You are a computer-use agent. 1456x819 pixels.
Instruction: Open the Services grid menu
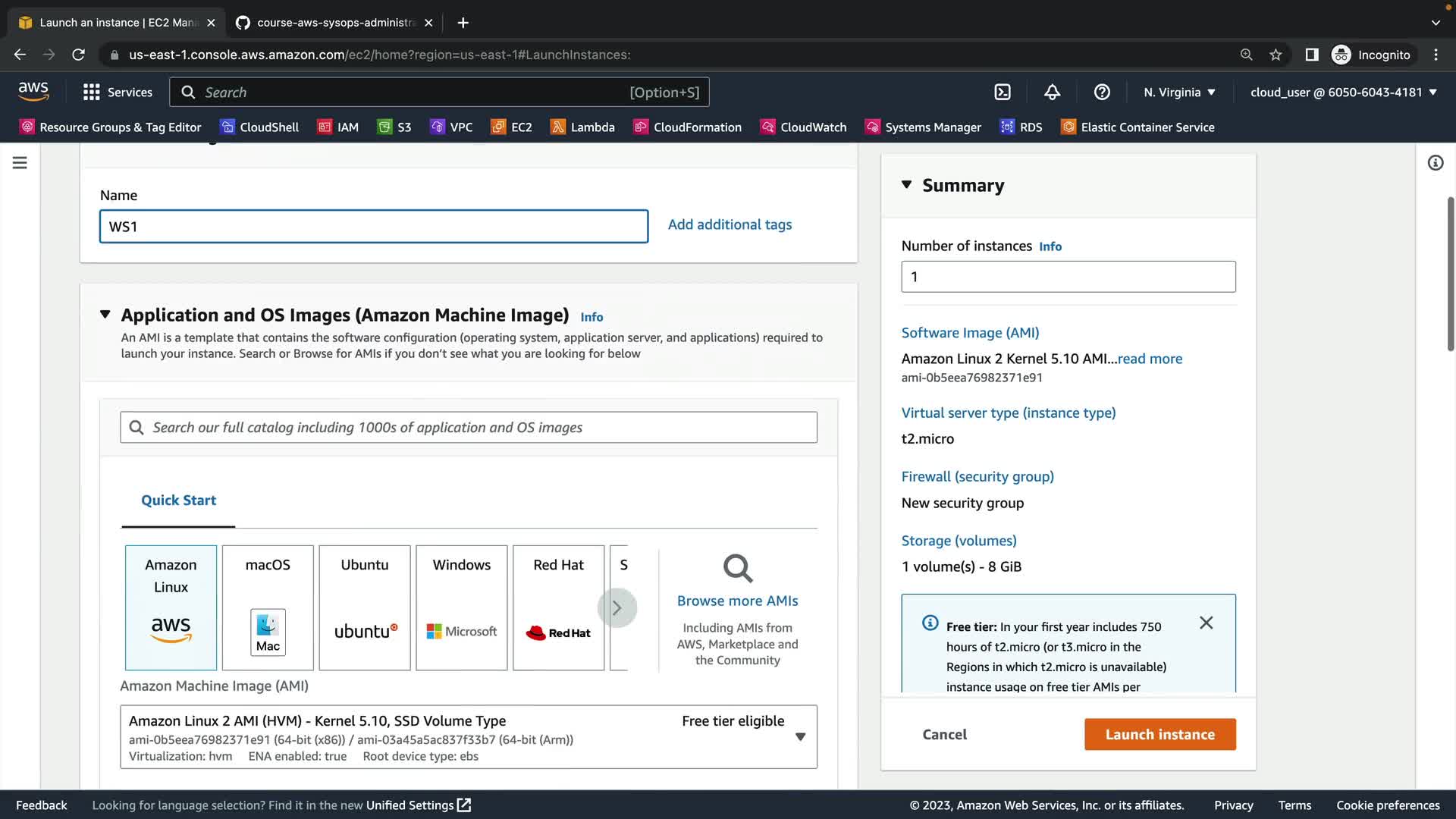(117, 92)
